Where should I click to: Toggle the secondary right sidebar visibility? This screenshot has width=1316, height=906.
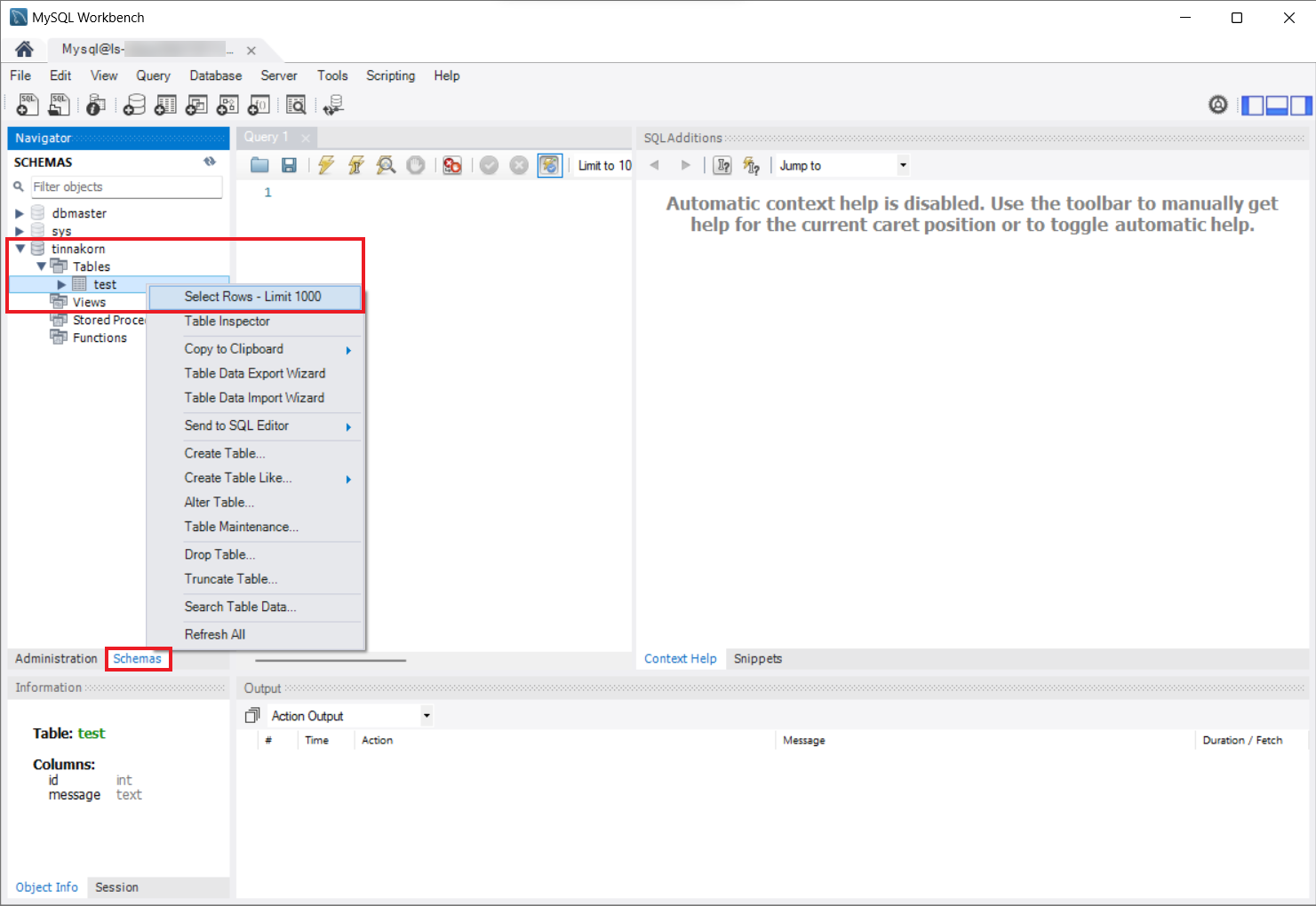point(1301,106)
